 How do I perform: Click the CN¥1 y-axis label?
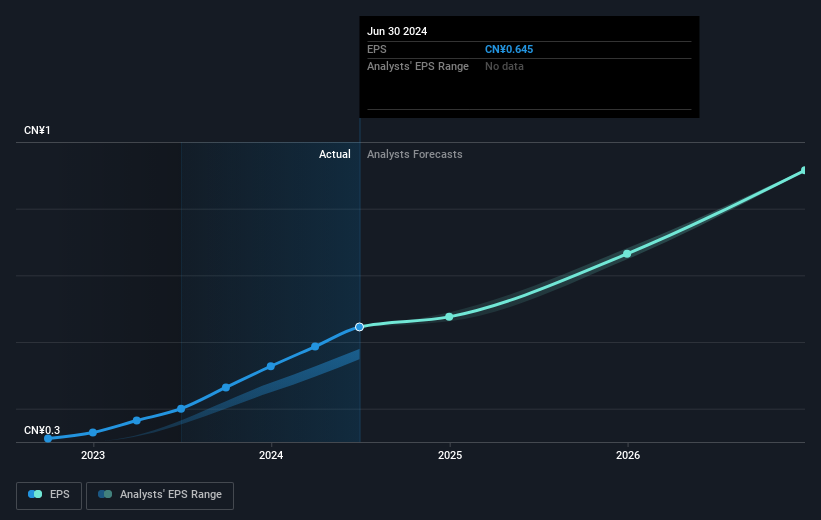pyautogui.click(x=37, y=130)
